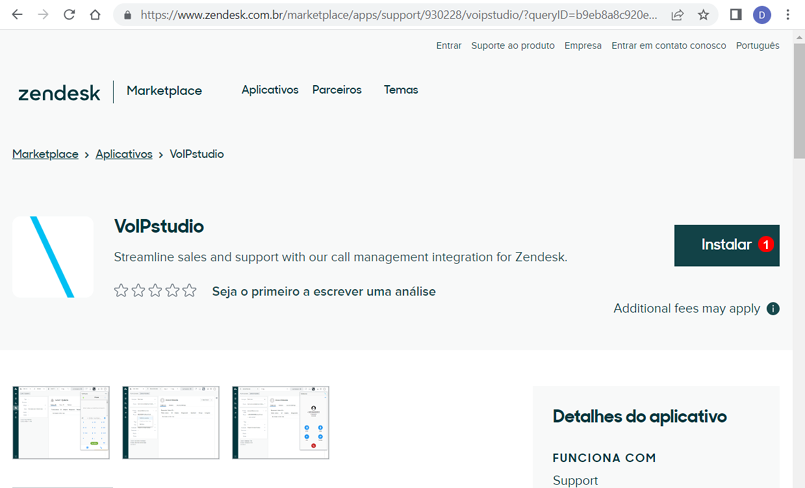The image size is (805, 488).
Task: Go back with the browser back arrow
Action: [17, 15]
